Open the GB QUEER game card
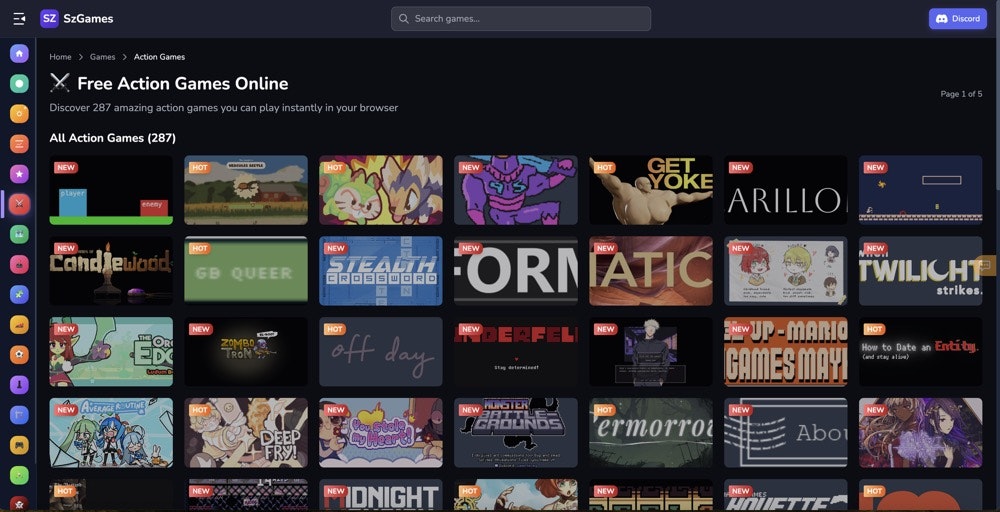Screen dimensions: 1000x512 246,271
